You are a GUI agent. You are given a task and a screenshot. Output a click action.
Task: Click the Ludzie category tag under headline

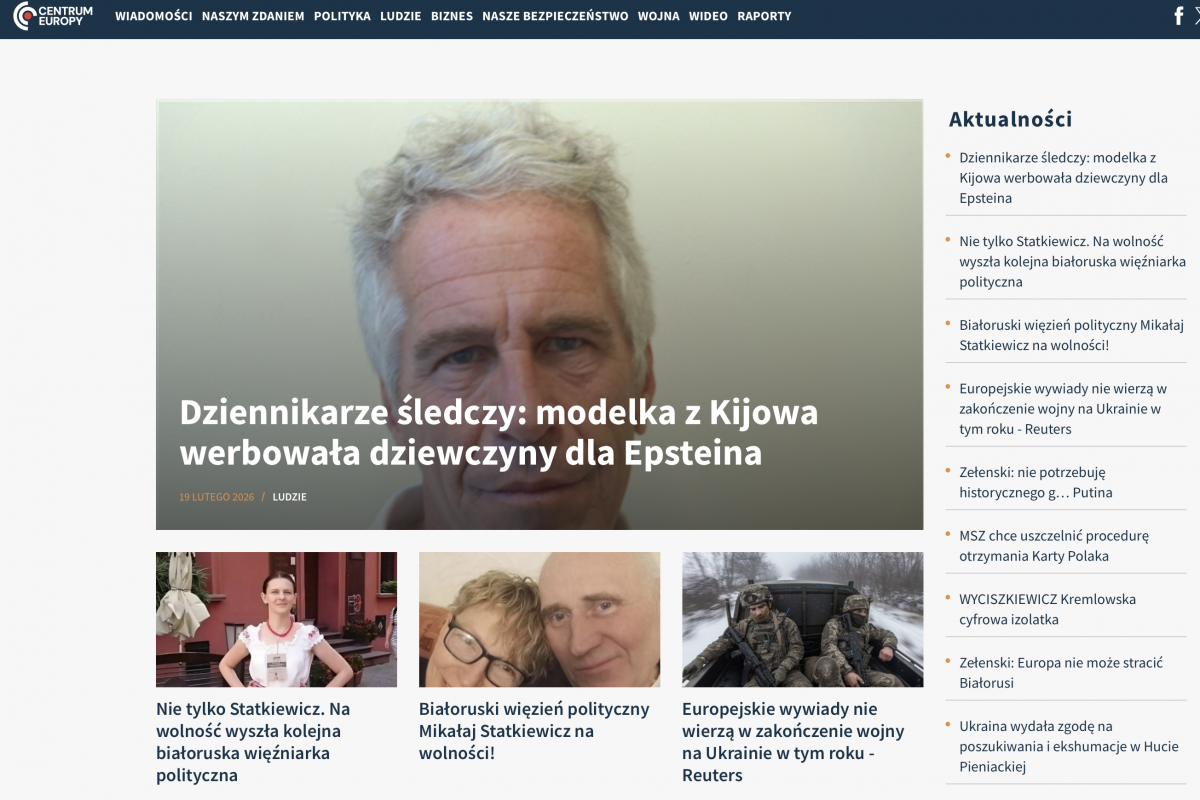(x=289, y=497)
